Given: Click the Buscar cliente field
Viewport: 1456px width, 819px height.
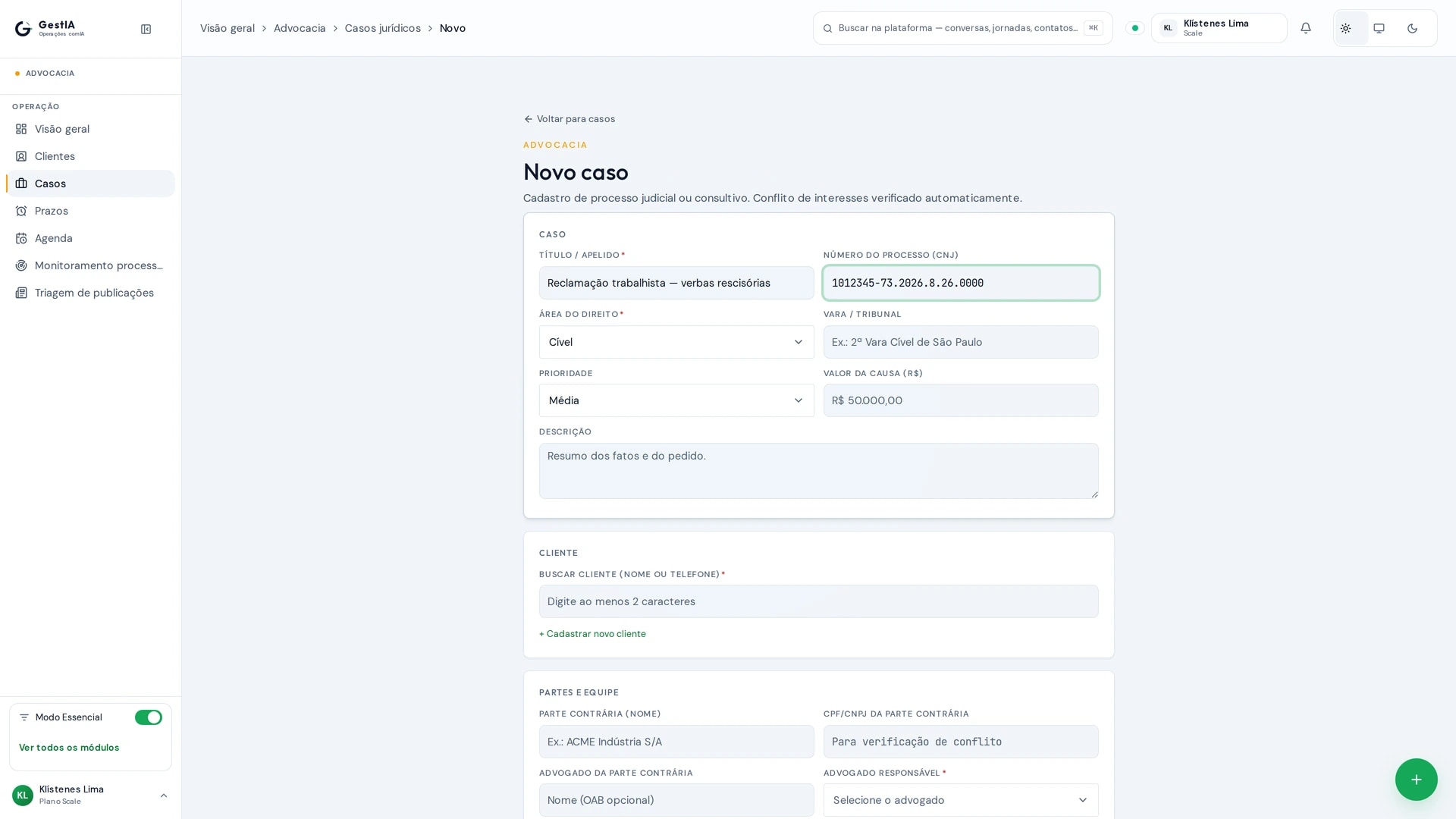Looking at the screenshot, I should (x=819, y=601).
